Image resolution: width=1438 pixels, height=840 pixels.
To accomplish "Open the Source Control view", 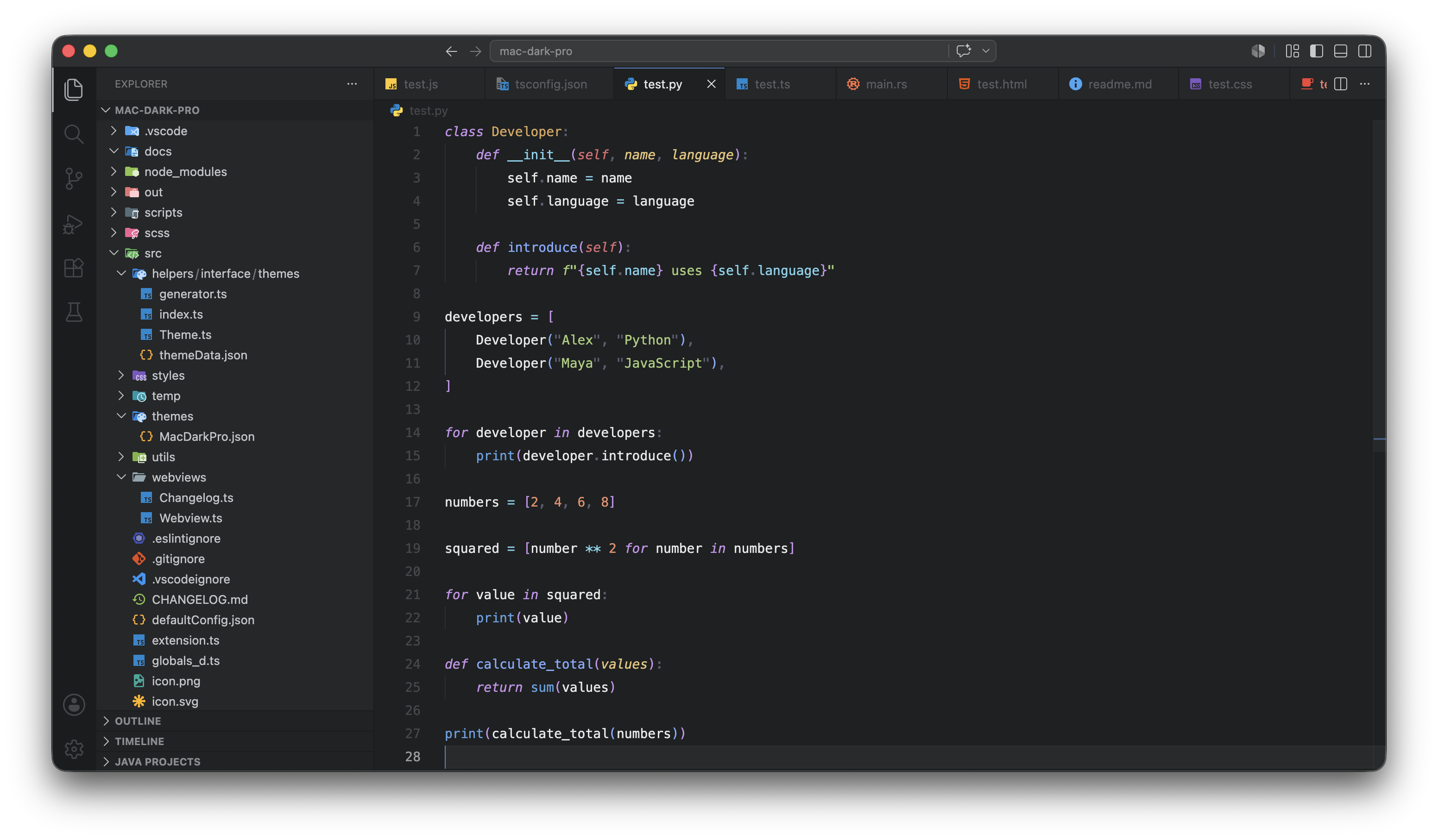I will [x=74, y=178].
